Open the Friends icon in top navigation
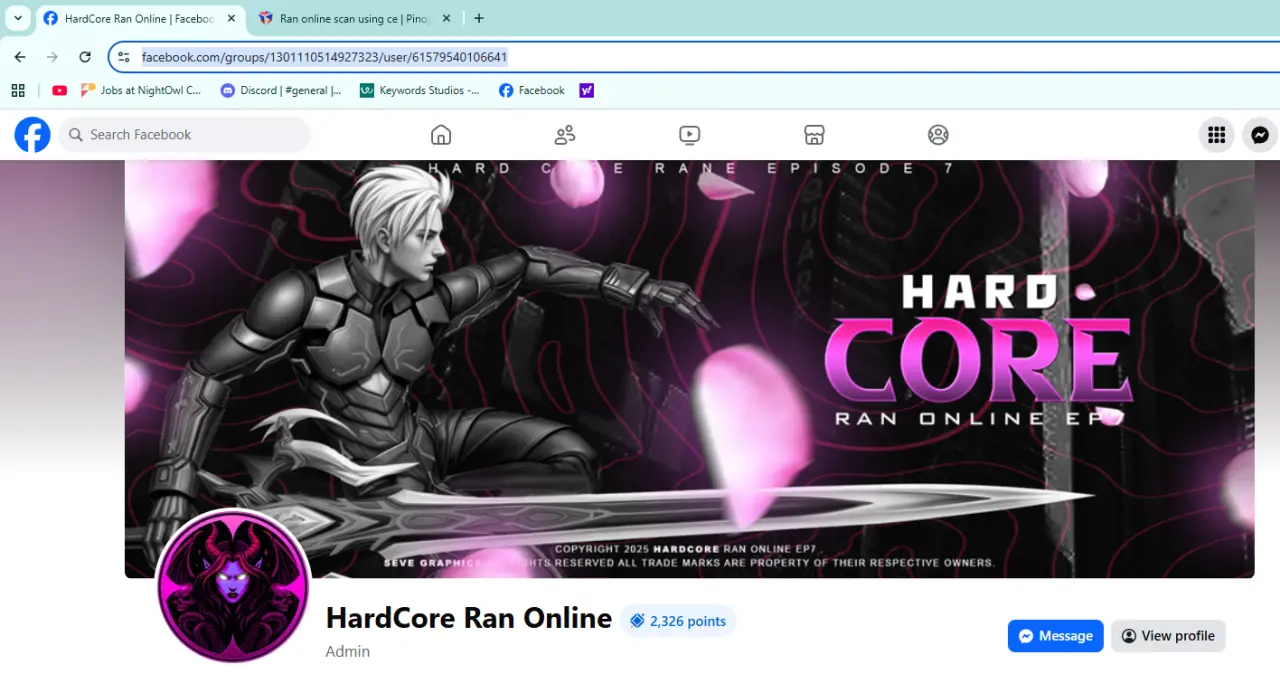This screenshot has width=1280, height=674. (565, 135)
